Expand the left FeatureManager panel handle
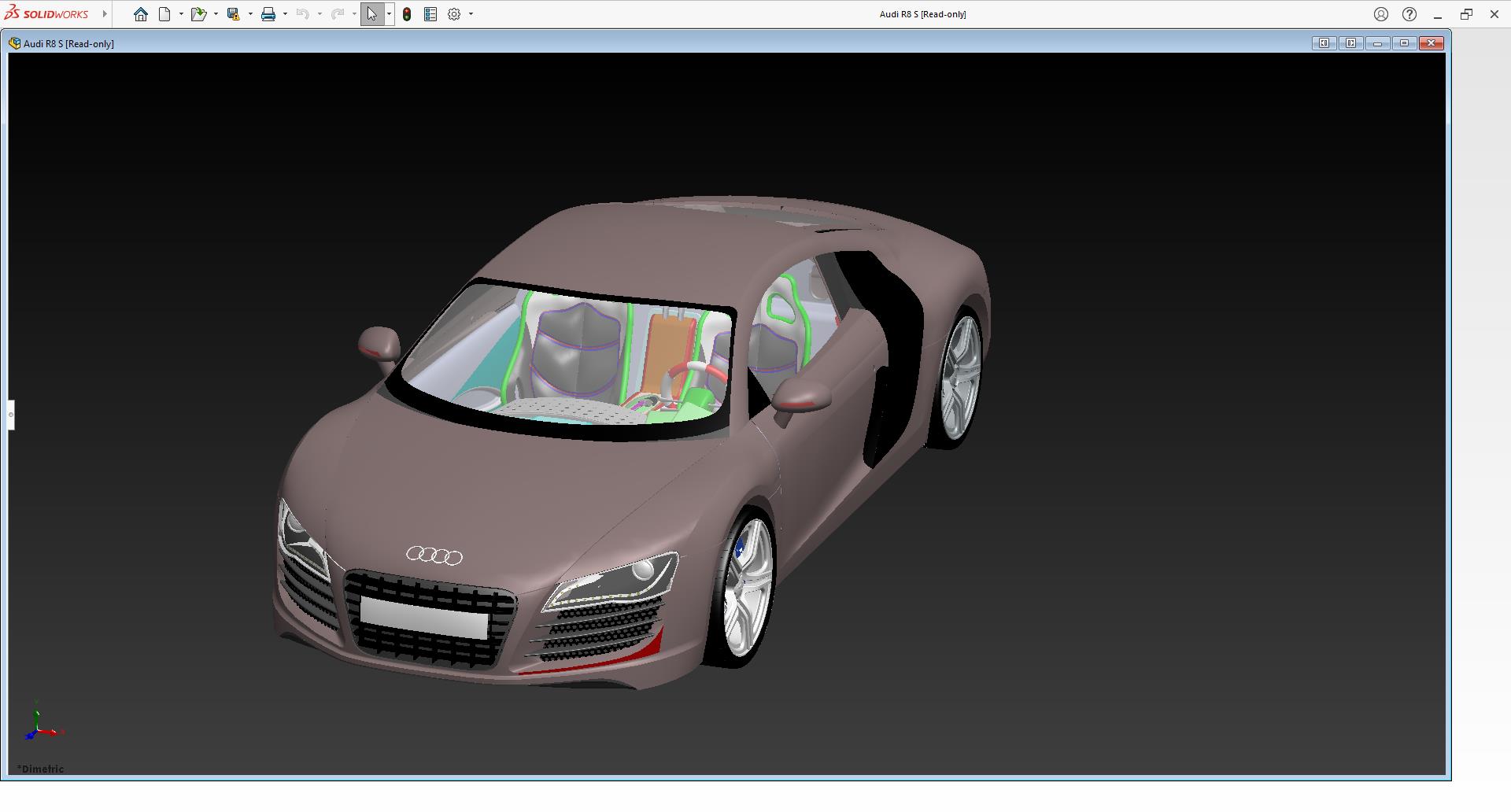1511x812 pixels. click(x=11, y=415)
